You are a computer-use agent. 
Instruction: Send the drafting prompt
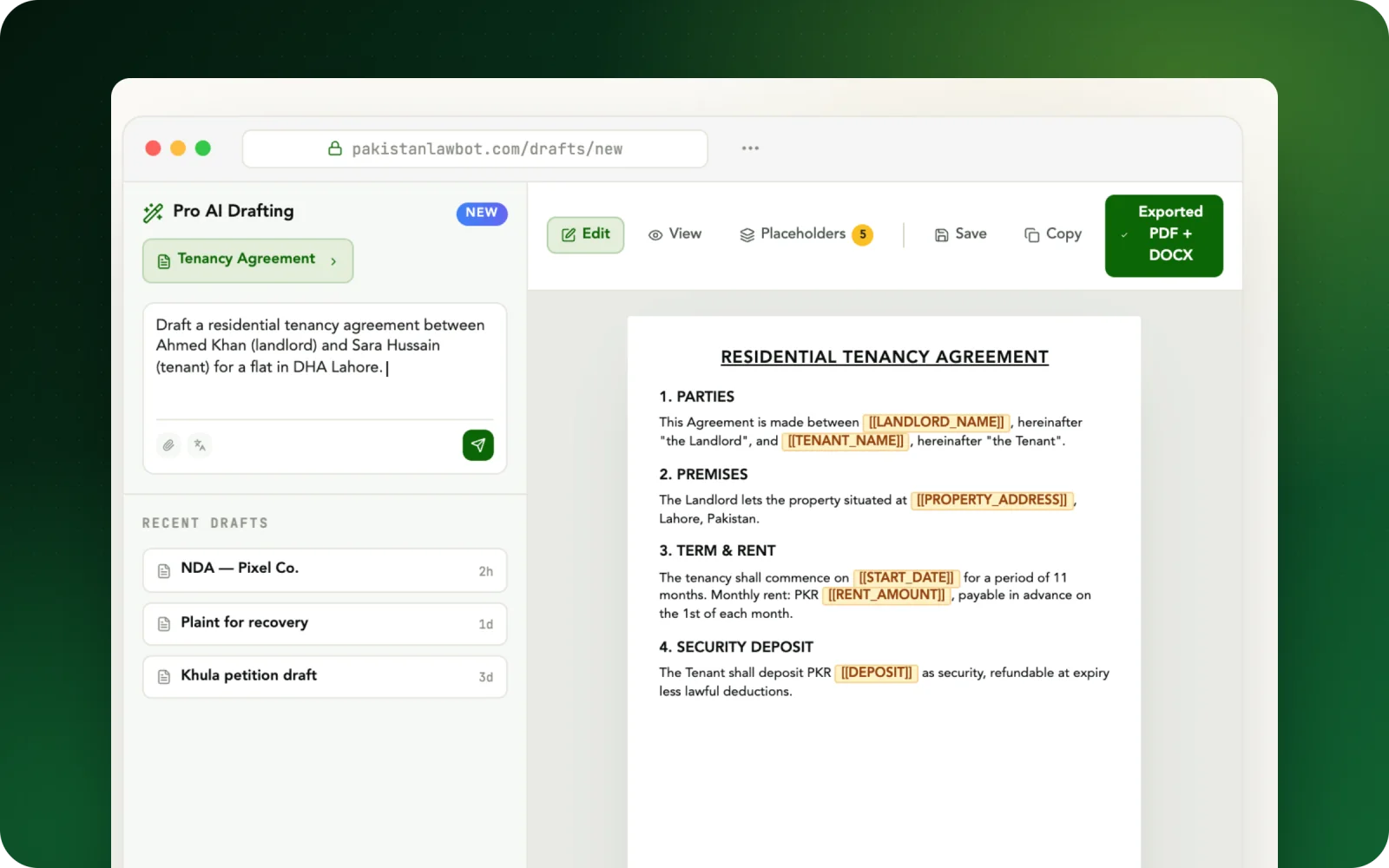[478, 445]
